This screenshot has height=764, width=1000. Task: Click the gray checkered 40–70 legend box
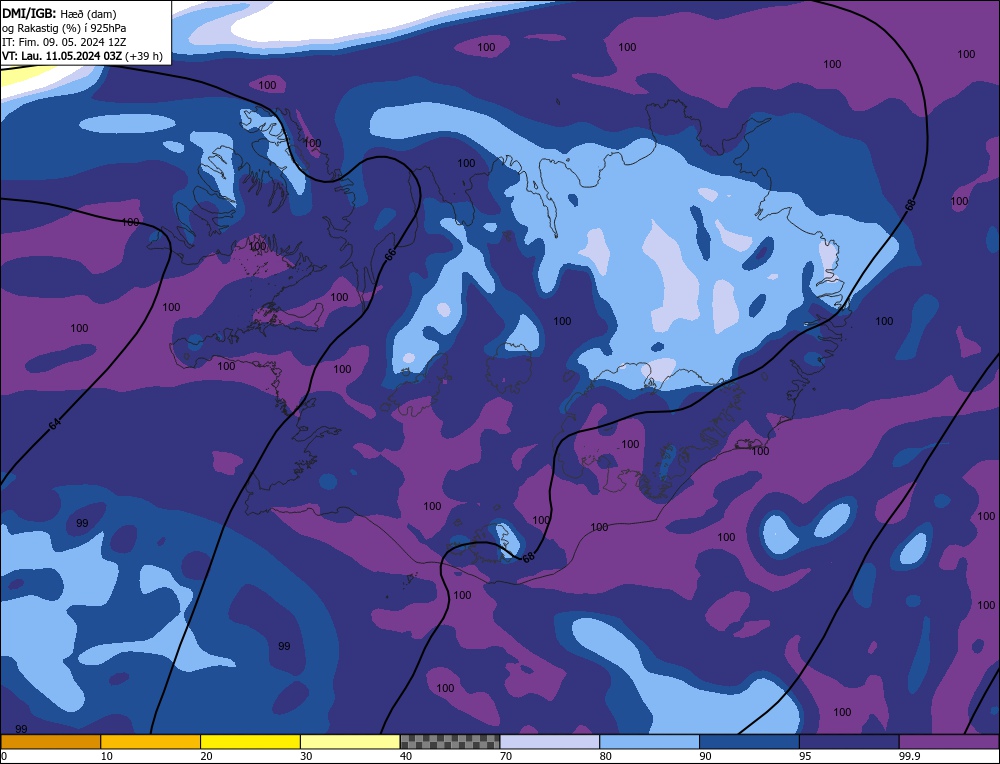pos(450,742)
